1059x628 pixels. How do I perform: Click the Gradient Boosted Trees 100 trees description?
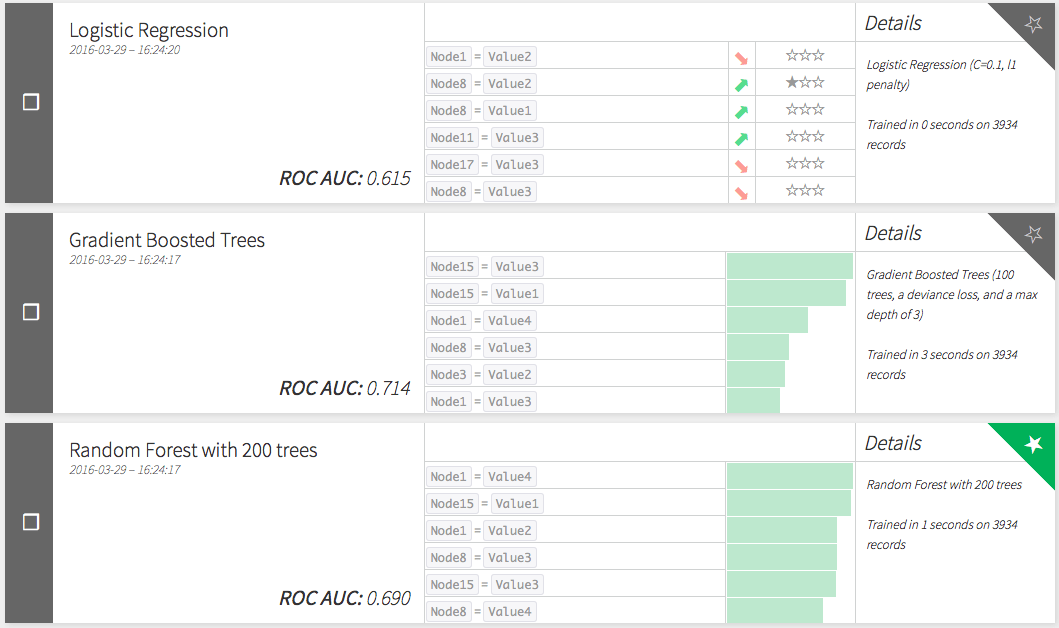click(952, 294)
